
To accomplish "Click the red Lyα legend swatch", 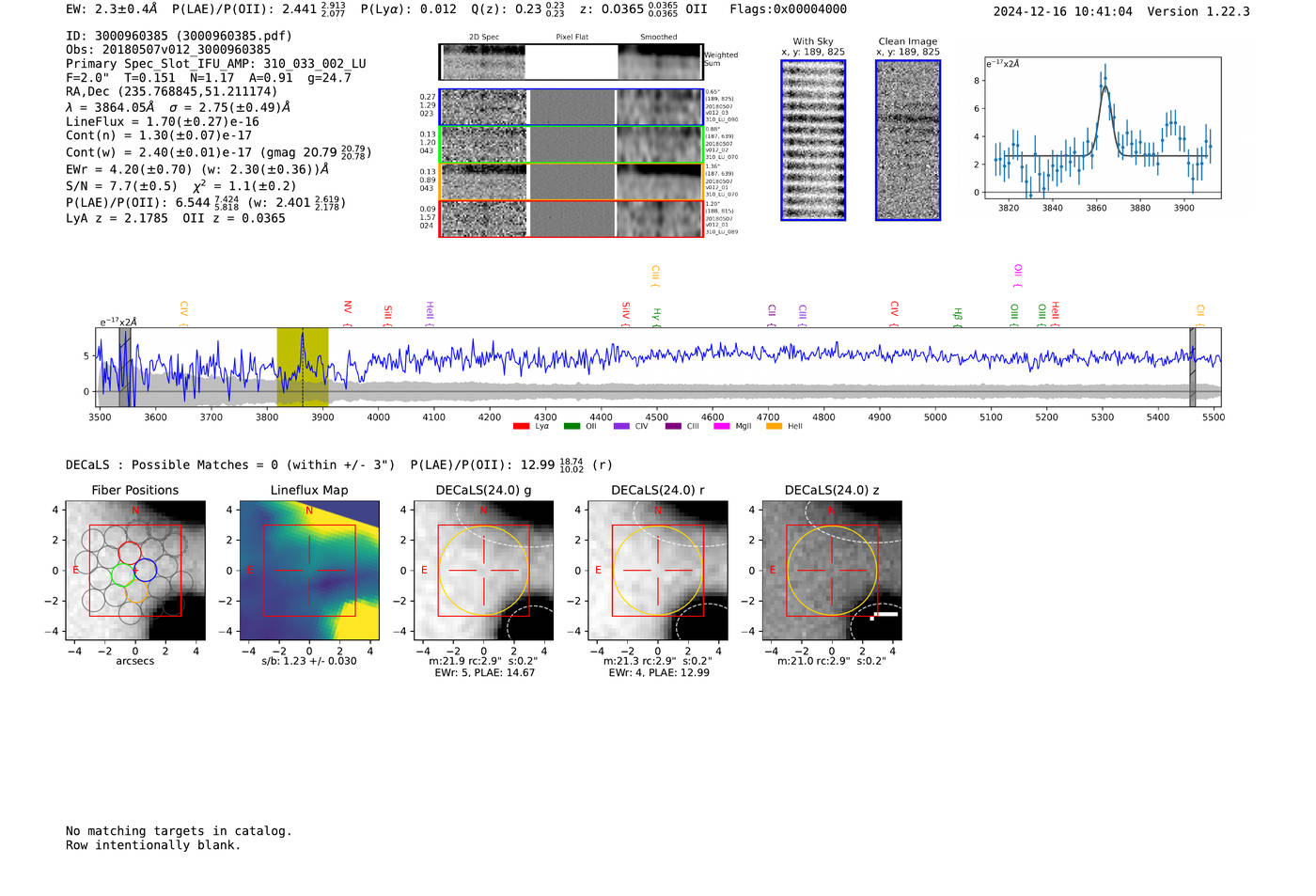I will tap(521, 426).
